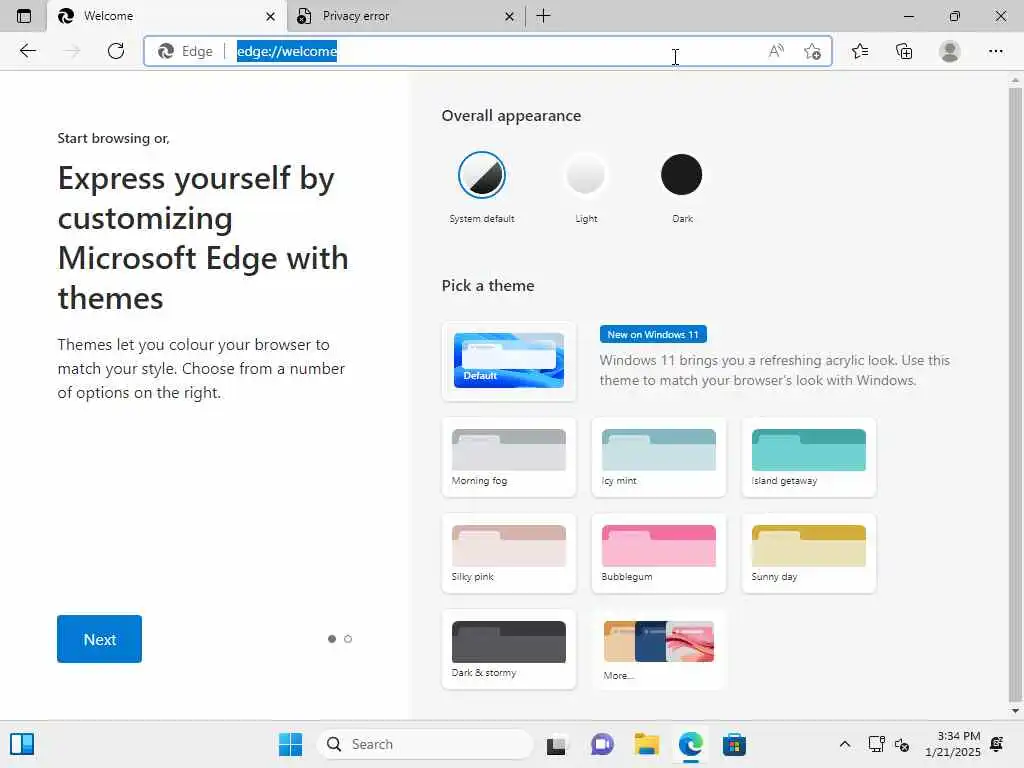This screenshot has height=768, width=1024.
Task: Open Task View on taskbar
Action: coord(556,744)
